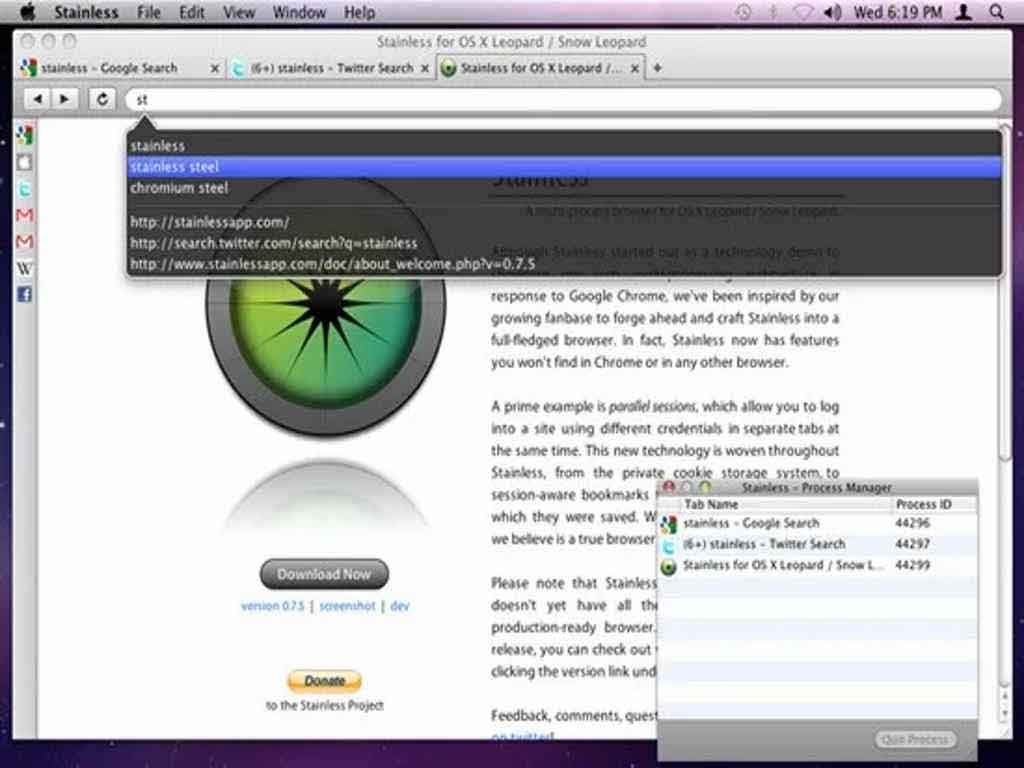Open the version 0.7.5 link

click(x=272, y=606)
